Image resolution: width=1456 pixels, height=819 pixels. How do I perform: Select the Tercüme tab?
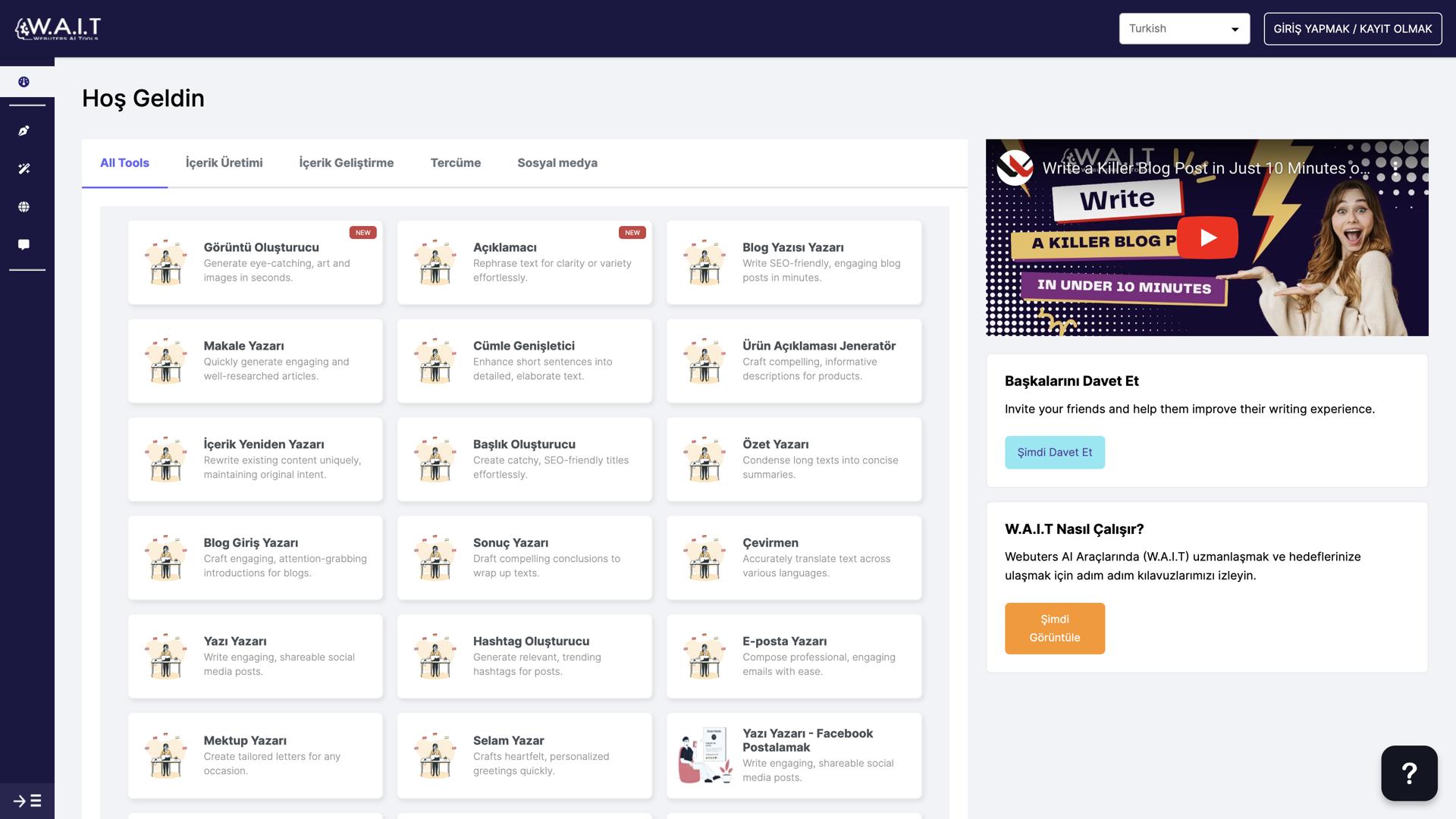pyautogui.click(x=455, y=162)
